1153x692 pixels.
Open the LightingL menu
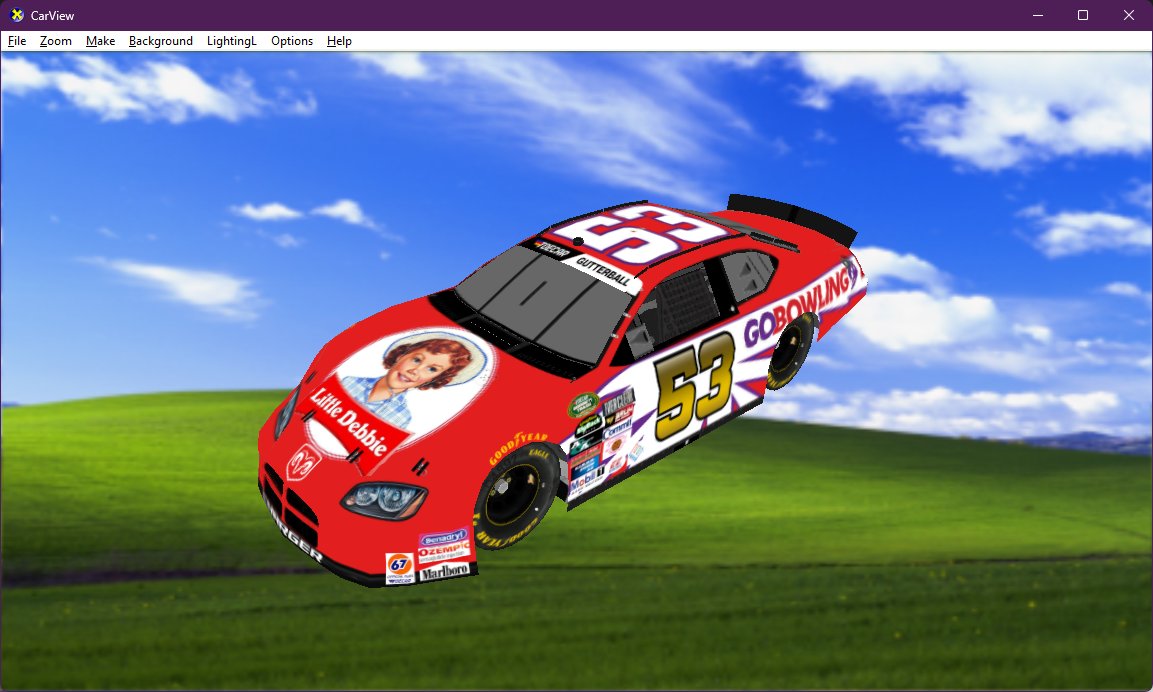coord(232,41)
